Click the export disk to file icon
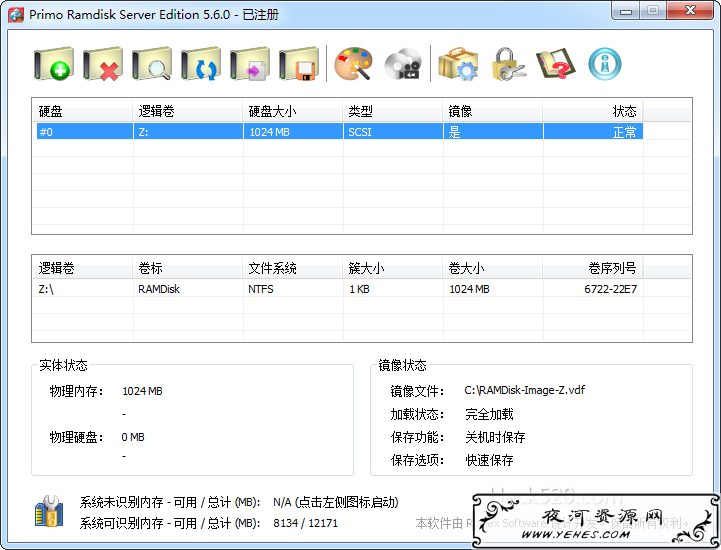 coord(250,64)
